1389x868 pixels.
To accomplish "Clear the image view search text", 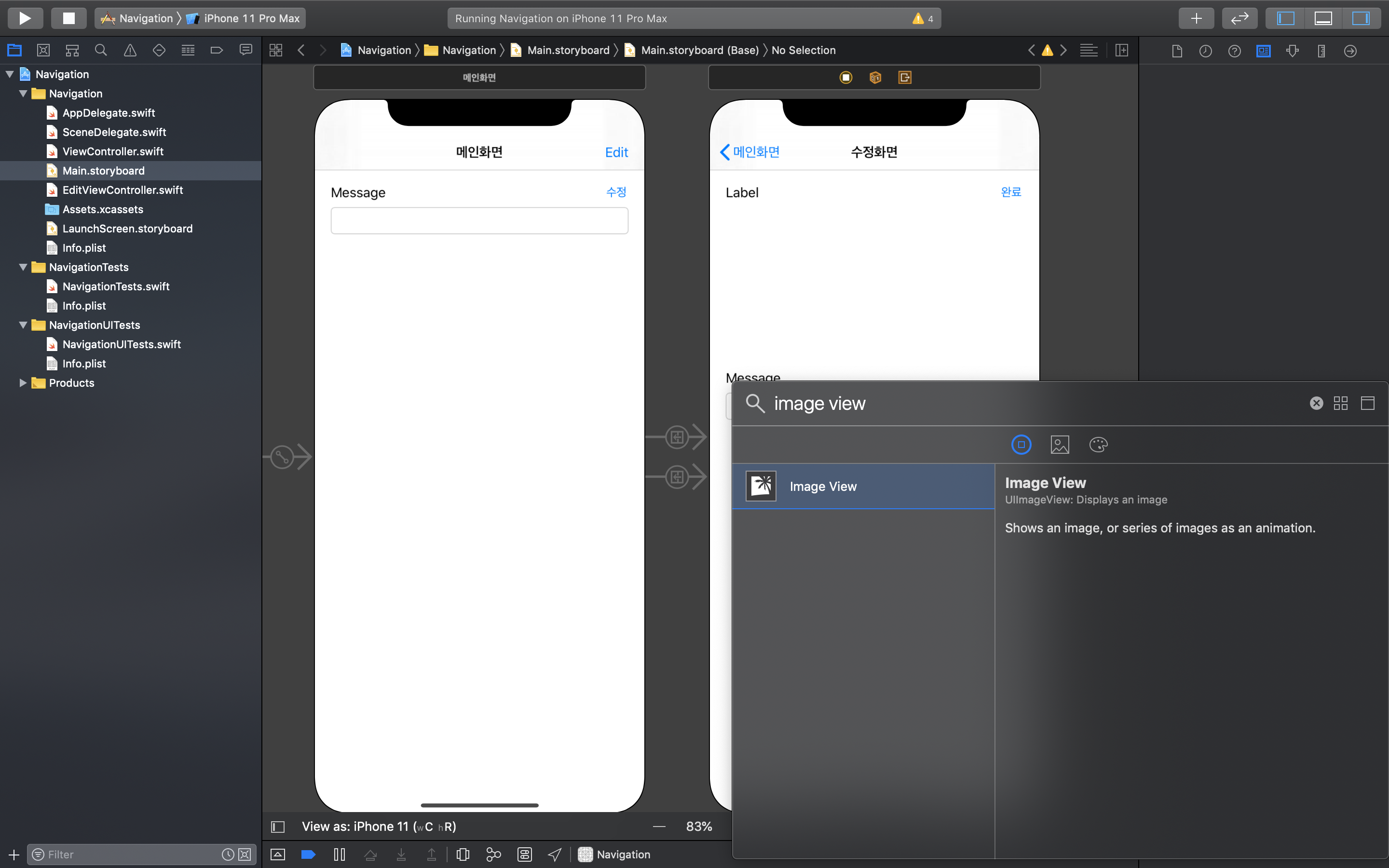I will point(1316,404).
